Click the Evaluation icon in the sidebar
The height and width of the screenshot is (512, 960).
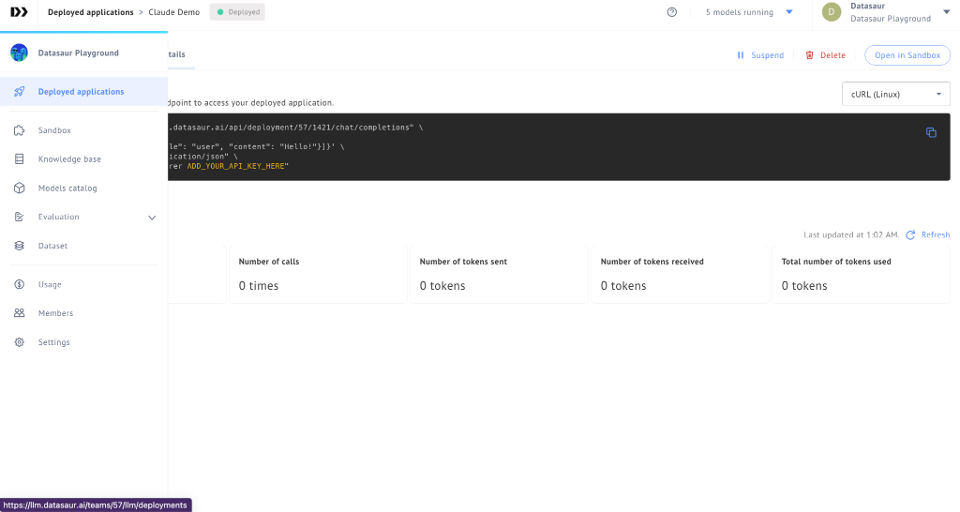(x=20, y=217)
